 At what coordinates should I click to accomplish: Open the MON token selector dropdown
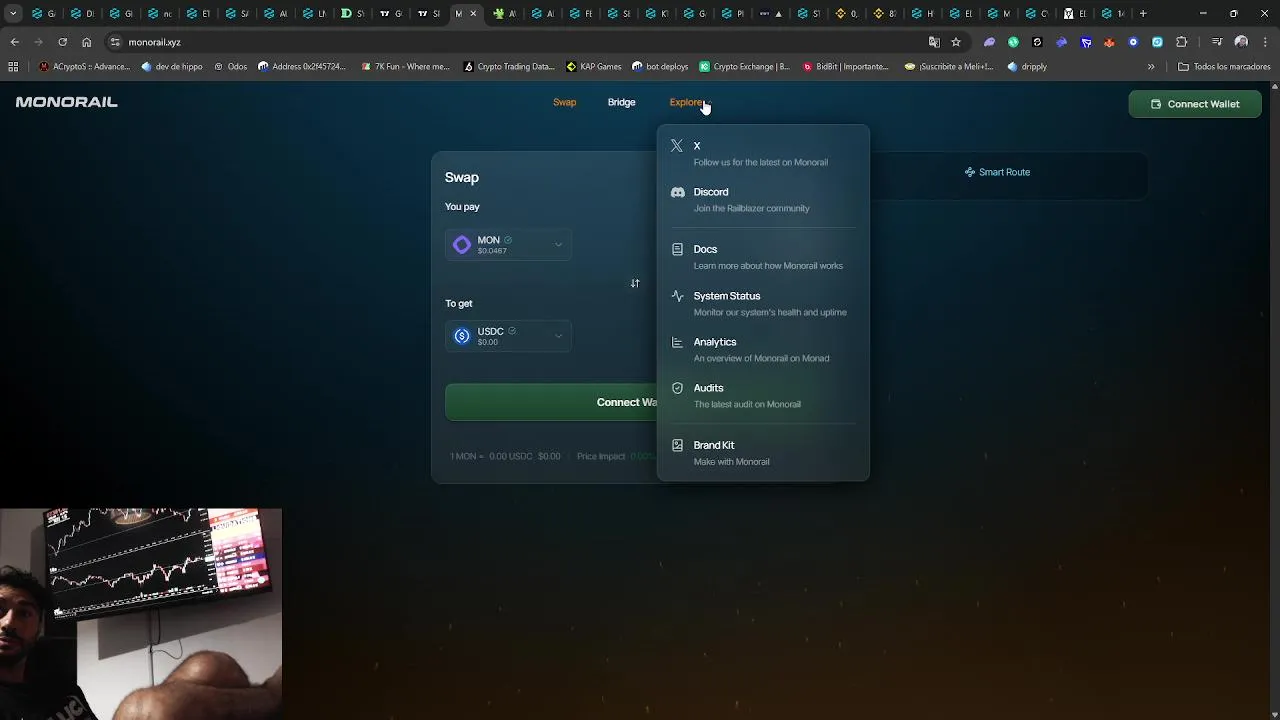coord(509,244)
